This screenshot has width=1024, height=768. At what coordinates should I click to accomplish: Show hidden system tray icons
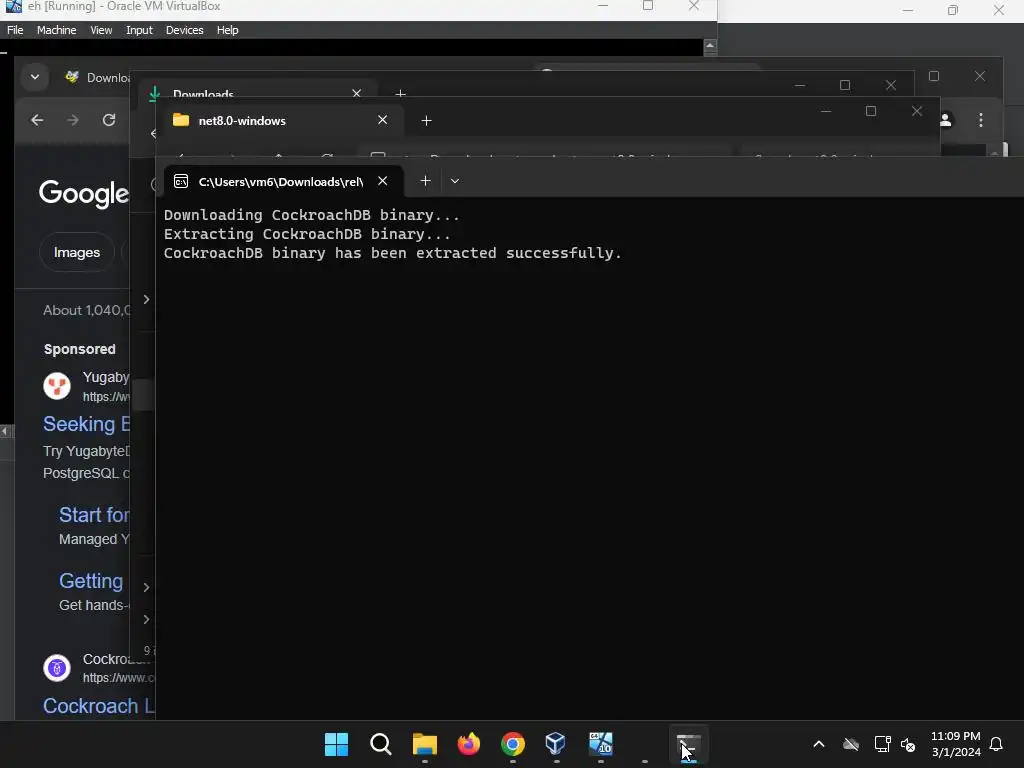(x=819, y=744)
